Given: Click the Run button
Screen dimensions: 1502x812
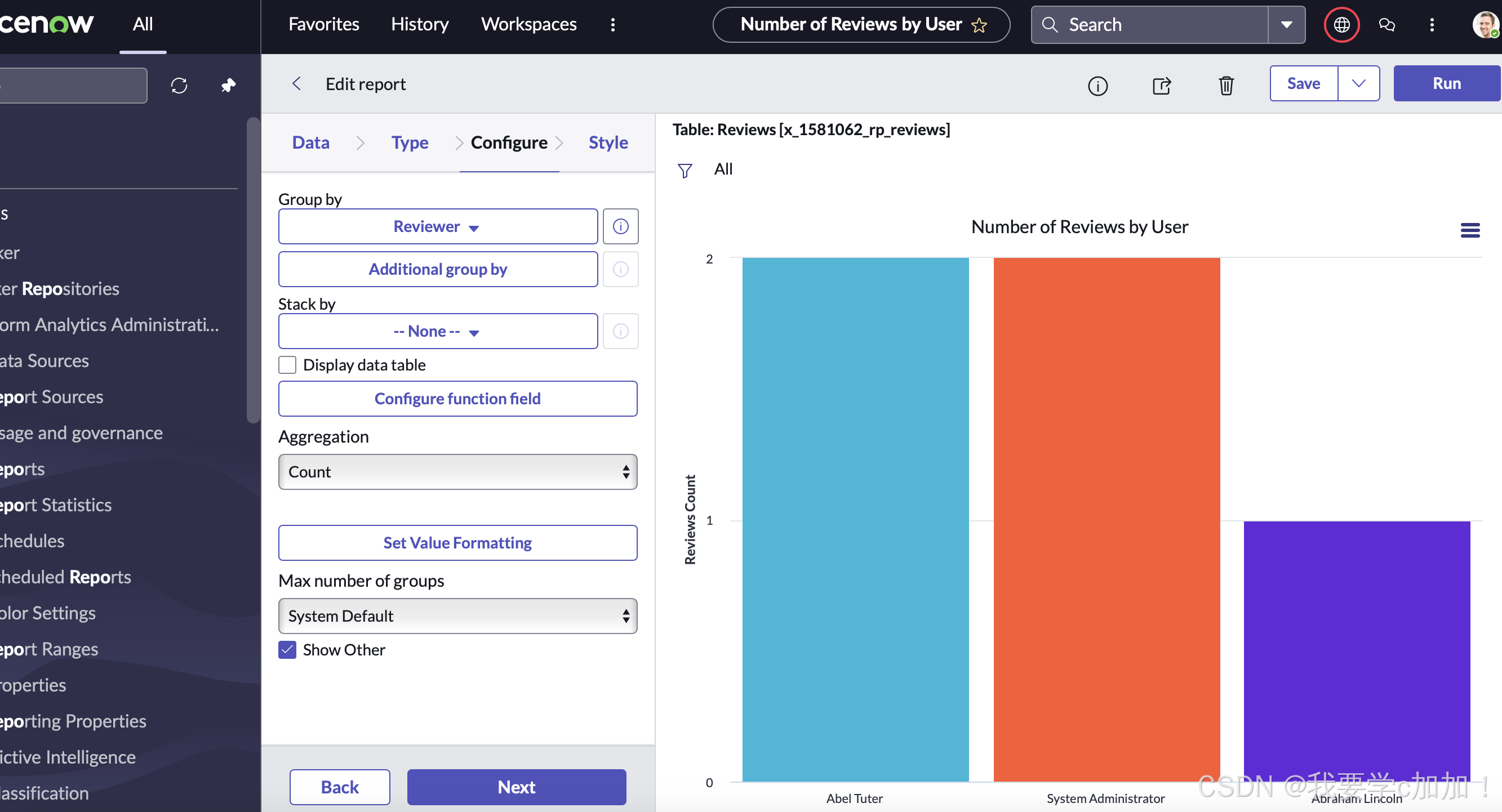Looking at the screenshot, I should pyautogui.click(x=1446, y=83).
